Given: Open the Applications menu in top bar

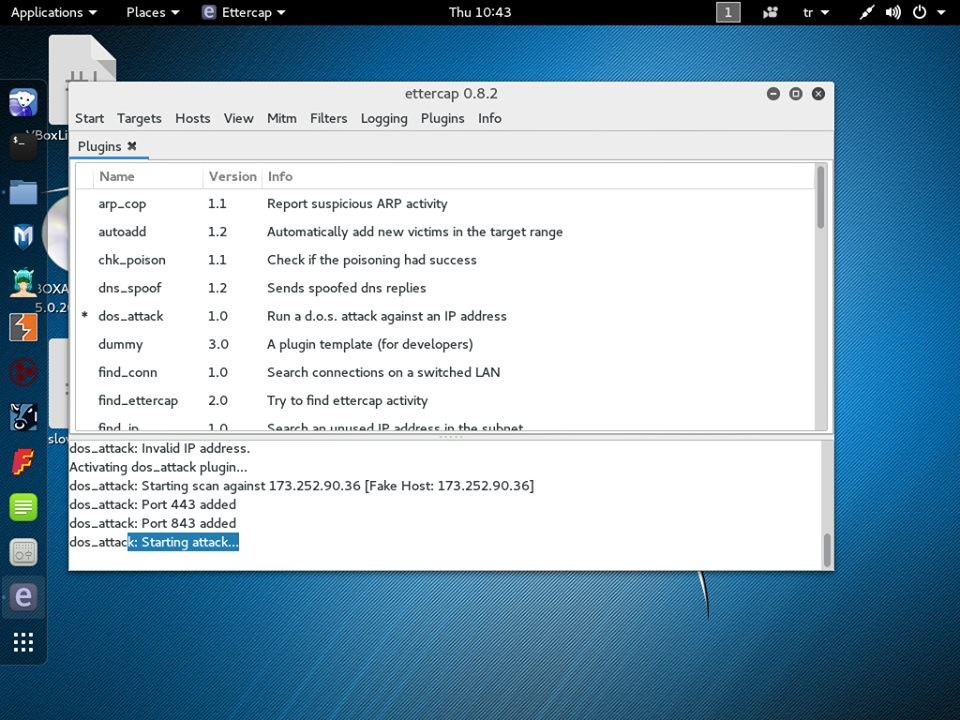Looking at the screenshot, I should tap(54, 12).
